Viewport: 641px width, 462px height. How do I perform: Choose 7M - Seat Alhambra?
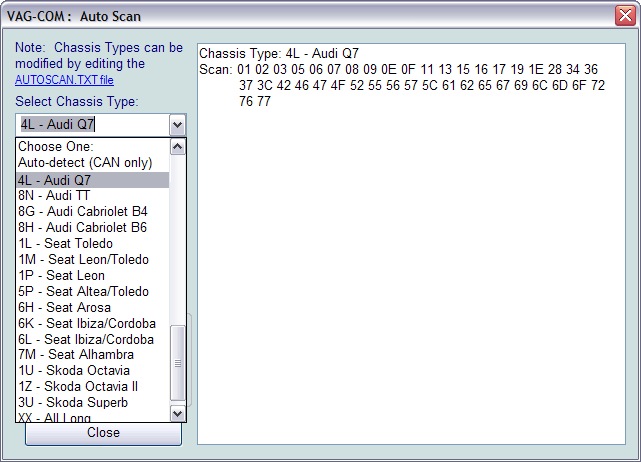click(x=75, y=355)
